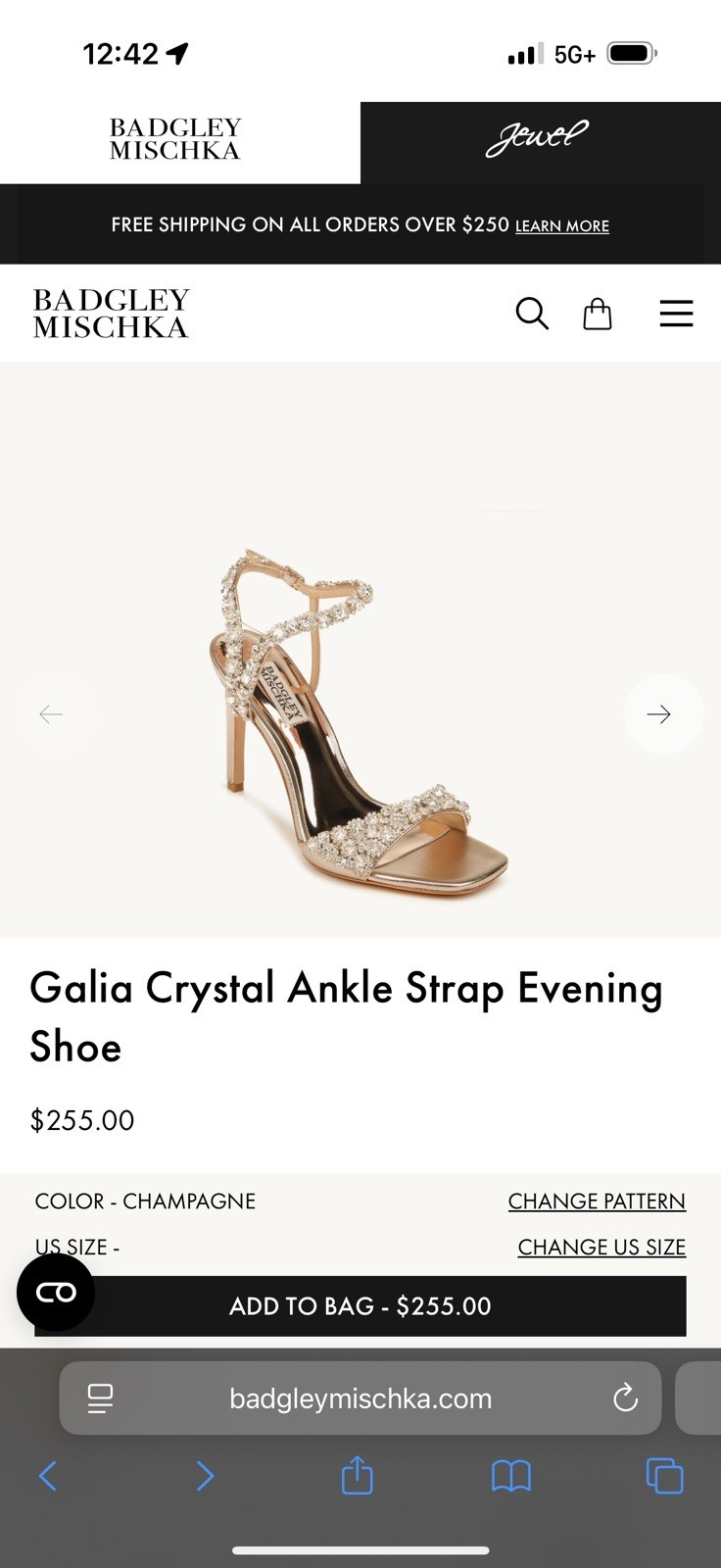Screen dimensions: 721x1568
Task: Open Change Pattern color options
Action: (x=597, y=1201)
